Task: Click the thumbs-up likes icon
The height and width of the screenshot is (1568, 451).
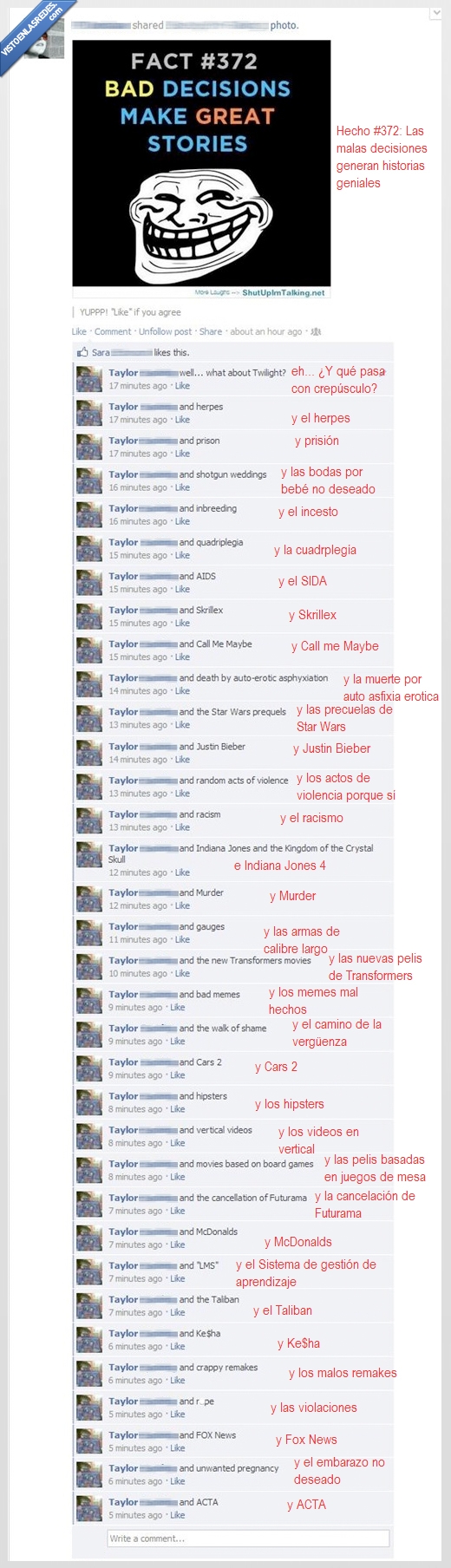Action: click(82, 352)
